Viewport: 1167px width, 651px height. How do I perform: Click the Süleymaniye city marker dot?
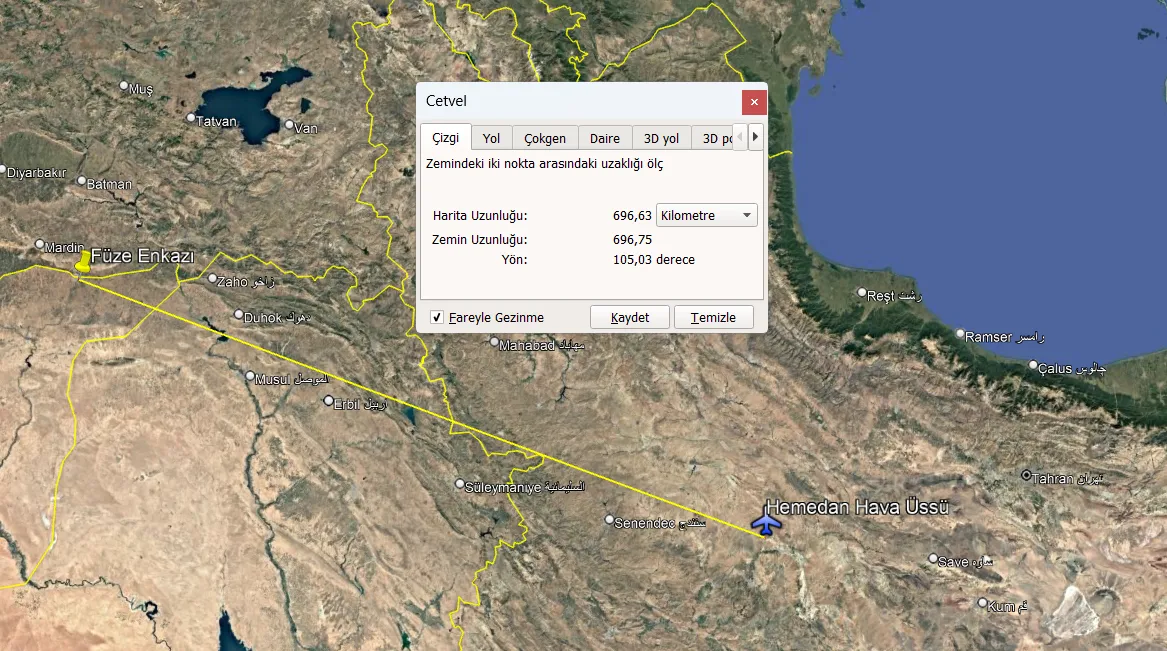(x=460, y=484)
